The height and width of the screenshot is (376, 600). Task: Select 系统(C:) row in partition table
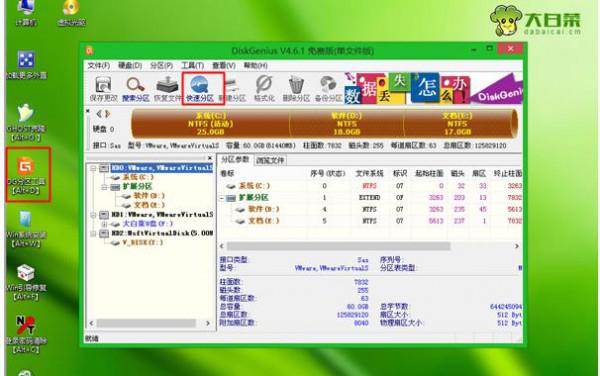point(371,186)
